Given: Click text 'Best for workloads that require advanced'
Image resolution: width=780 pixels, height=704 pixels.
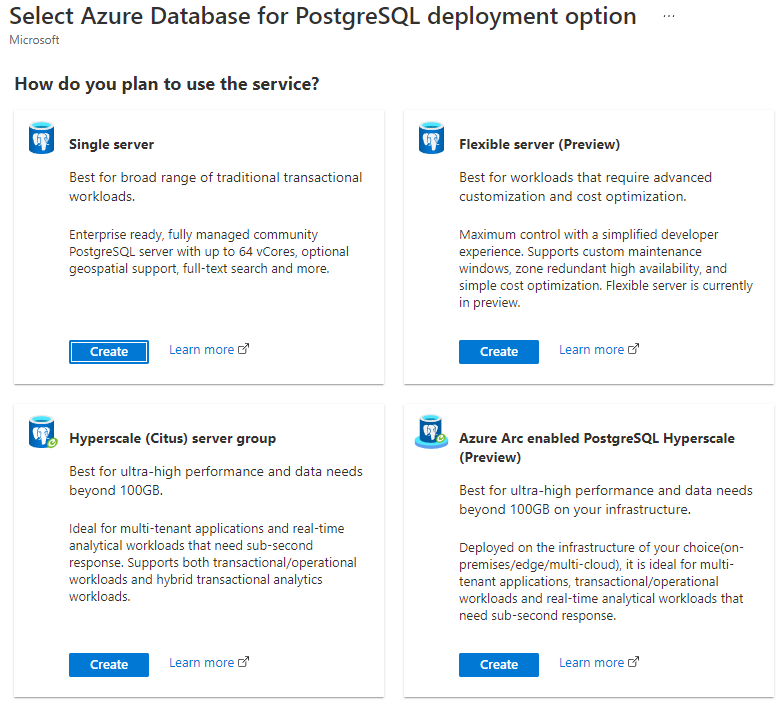Looking at the screenshot, I should coord(585,178).
